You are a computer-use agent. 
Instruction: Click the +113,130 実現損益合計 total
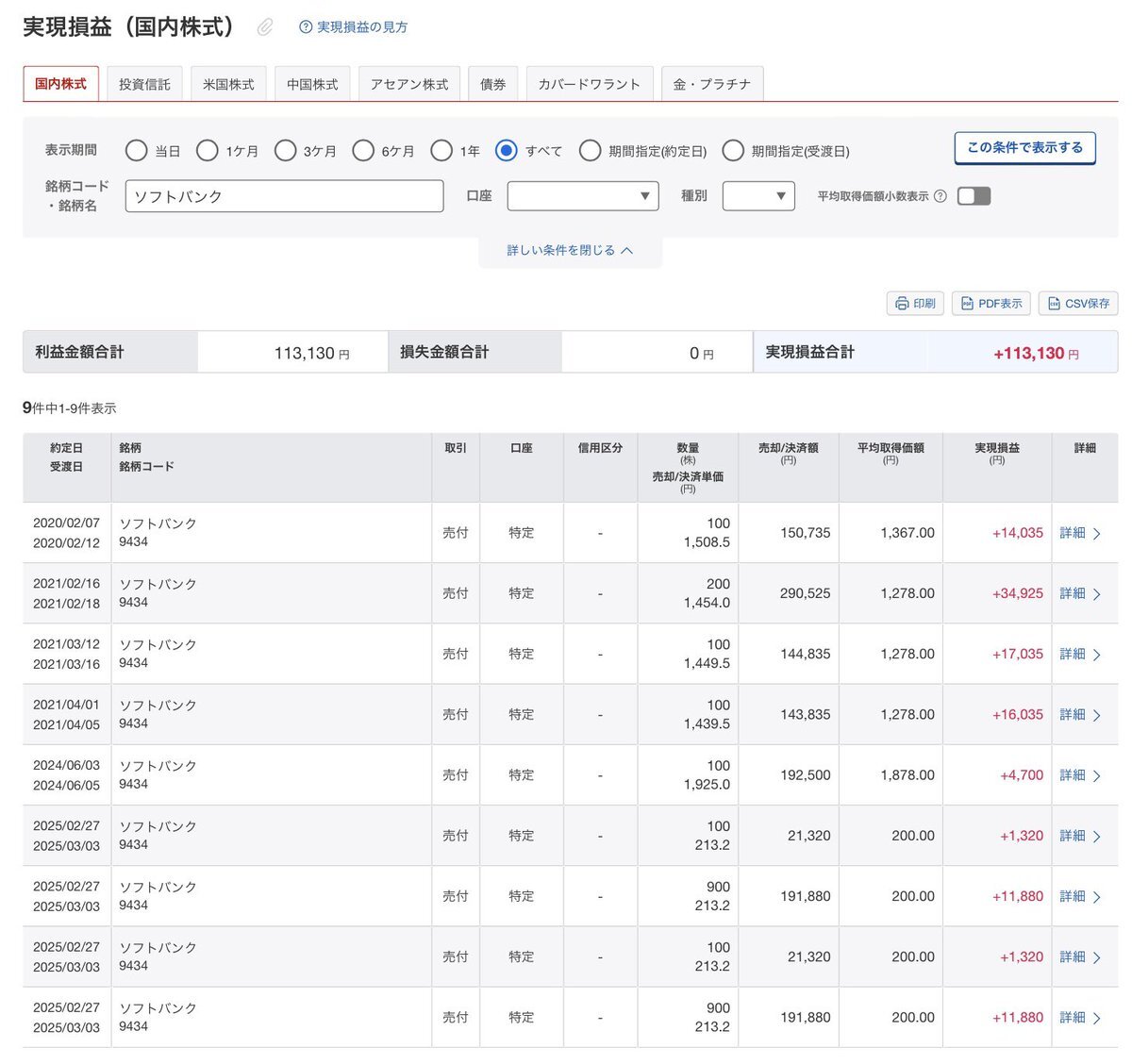1036,354
